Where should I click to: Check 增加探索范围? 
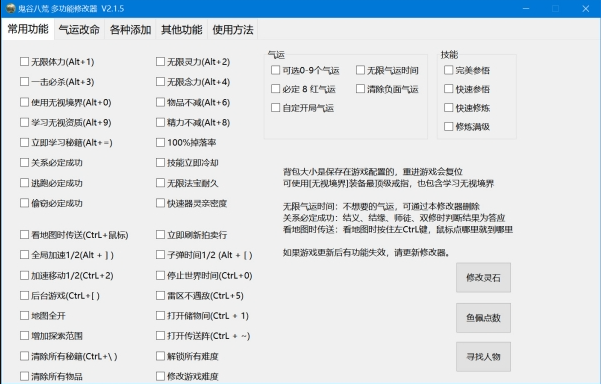(25, 336)
